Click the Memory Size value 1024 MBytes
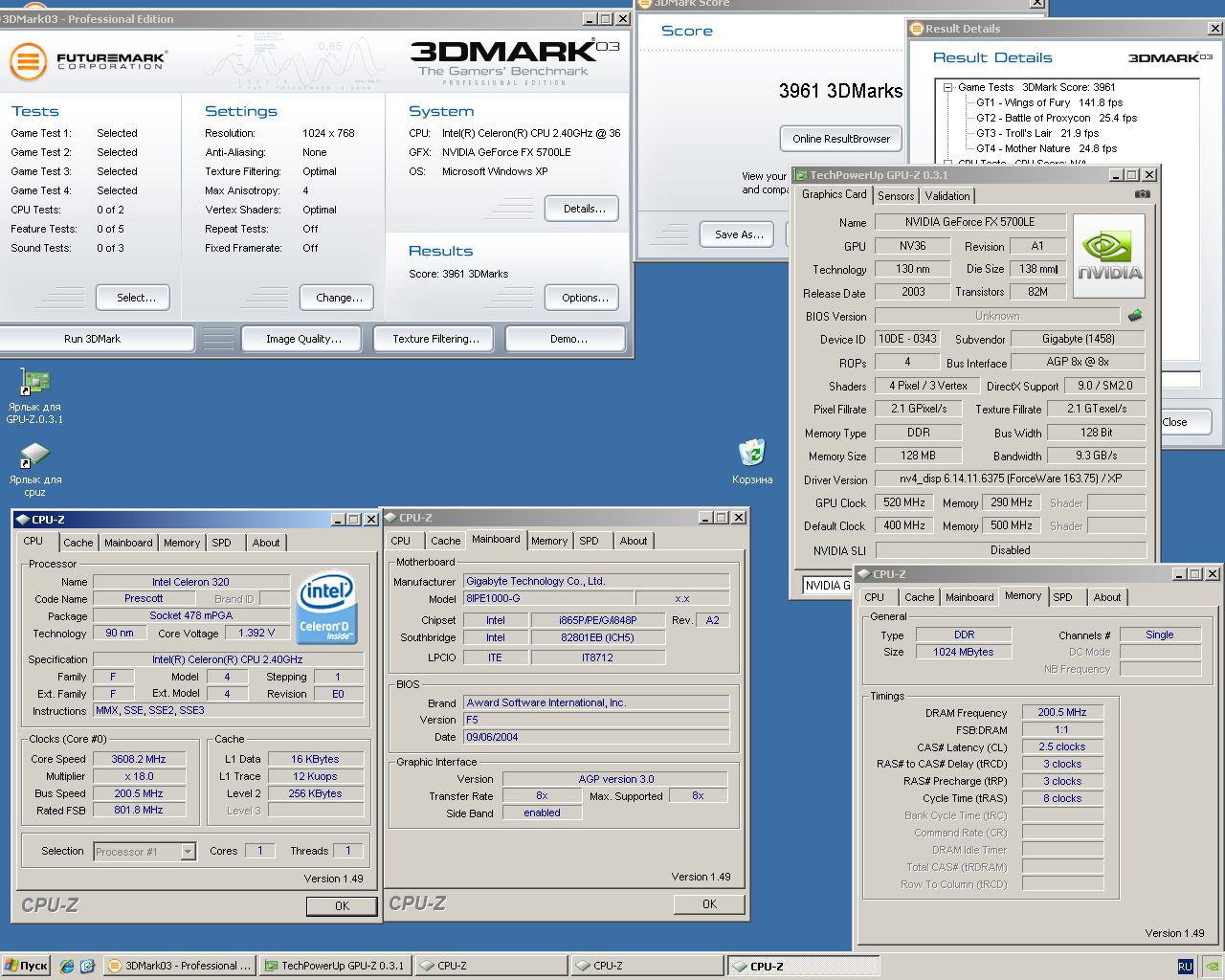Screen dimensions: 1225x980 (964, 652)
